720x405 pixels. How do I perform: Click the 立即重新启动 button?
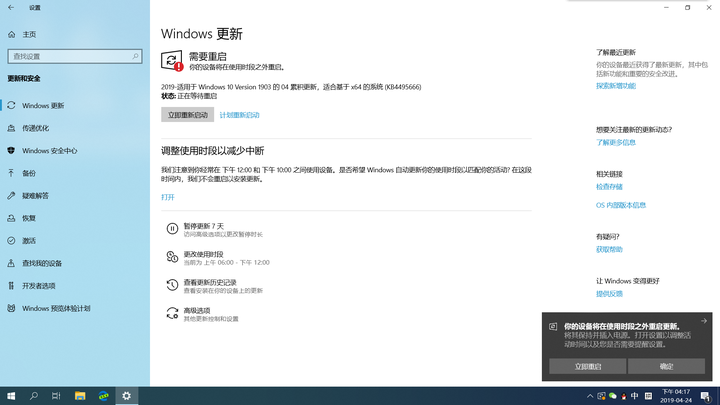point(187,115)
